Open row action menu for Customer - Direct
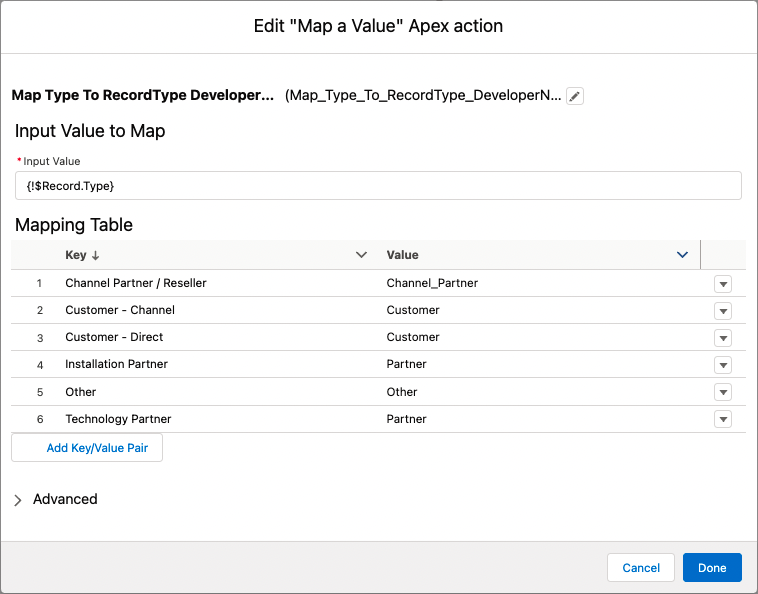Viewport: 758px width, 594px height. [724, 338]
